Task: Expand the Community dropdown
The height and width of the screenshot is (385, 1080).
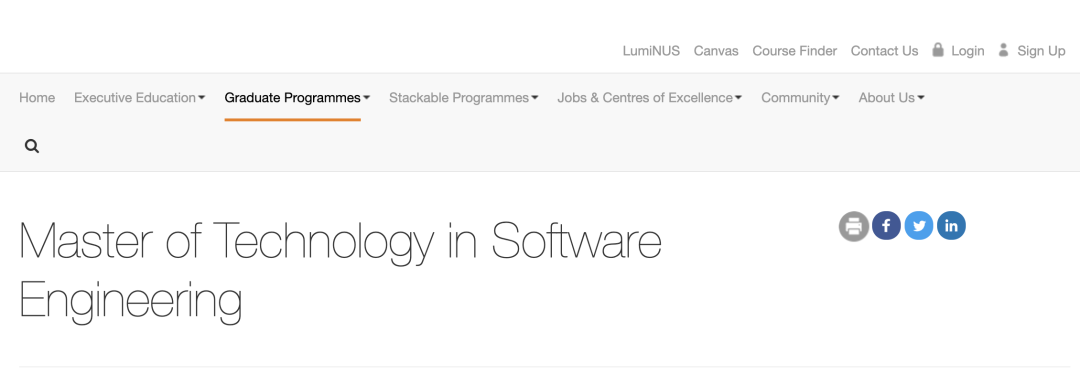Action: 800,98
